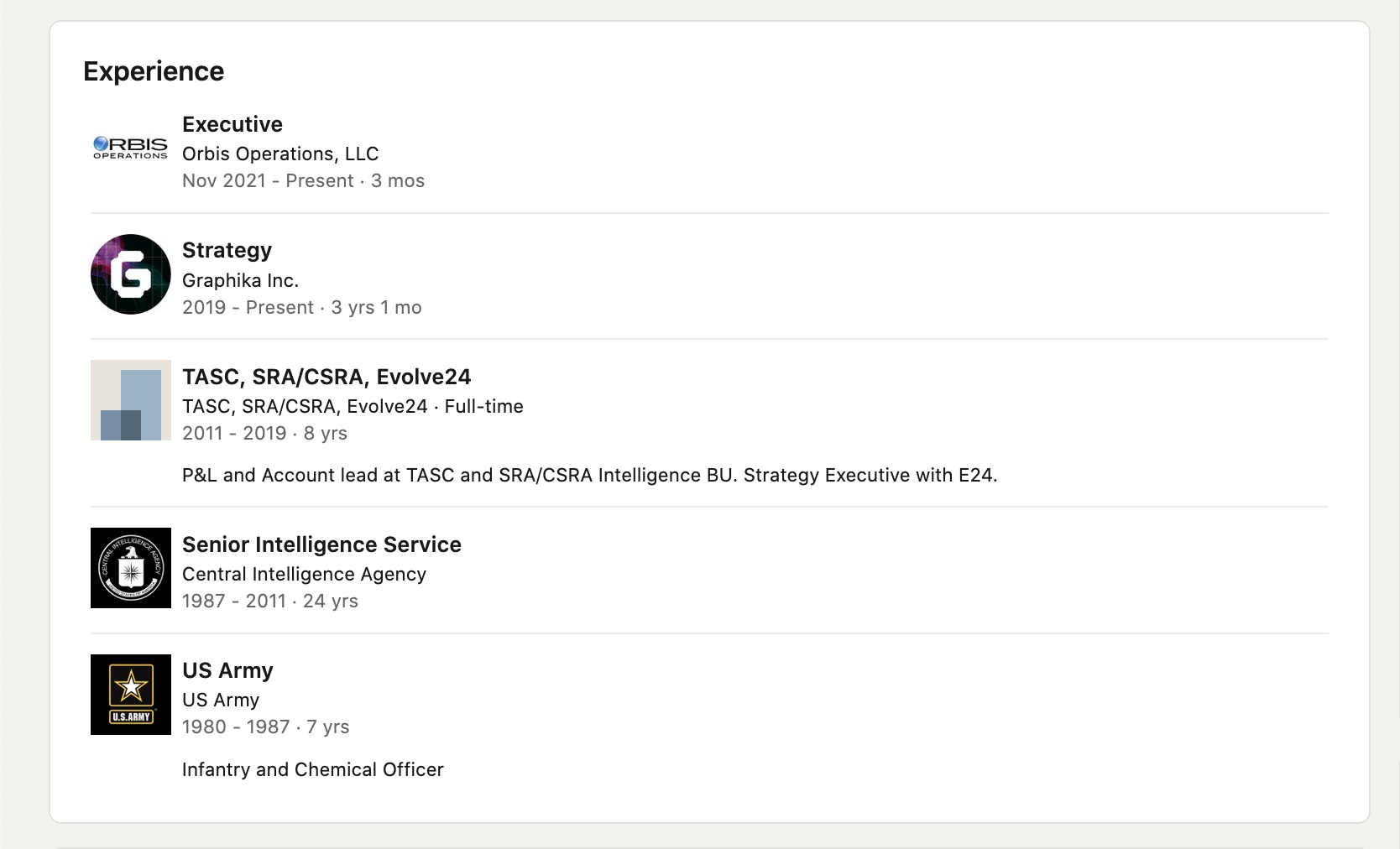This screenshot has height=849, width=1400.
Task: Click the Senior Intelligence Service title
Action: 321,544
